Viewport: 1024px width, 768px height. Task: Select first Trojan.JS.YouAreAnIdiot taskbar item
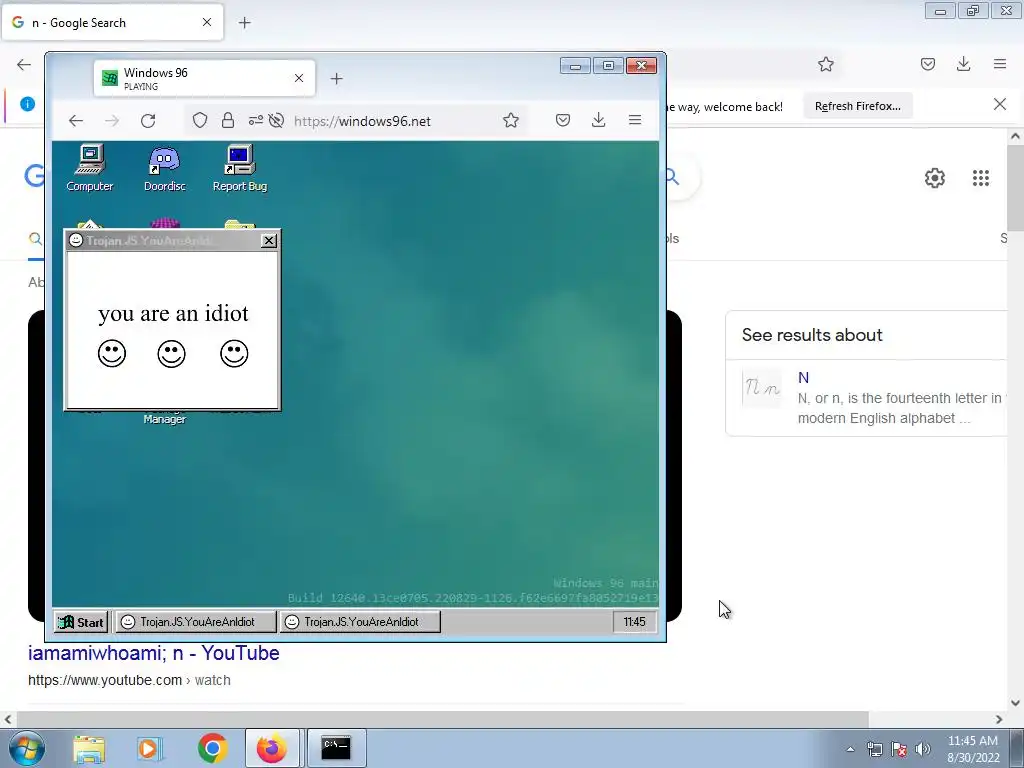(x=195, y=622)
